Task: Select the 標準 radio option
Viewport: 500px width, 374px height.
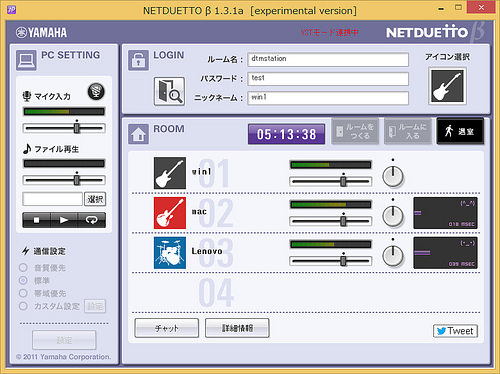Action: tap(23, 280)
